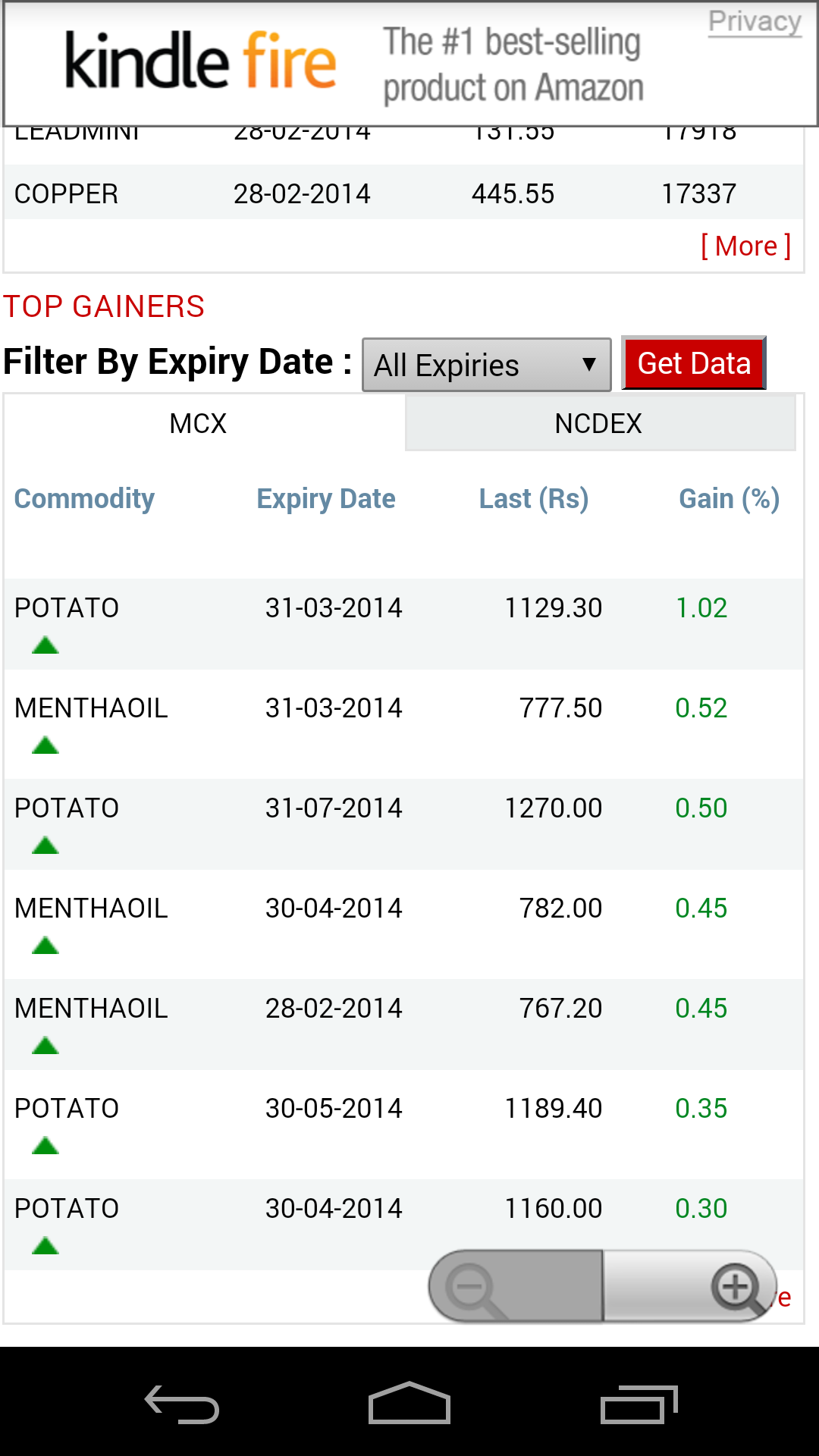Sort by Expiry Date column header
The height and width of the screenshot is (1456, 819).
tap(326, 499)
